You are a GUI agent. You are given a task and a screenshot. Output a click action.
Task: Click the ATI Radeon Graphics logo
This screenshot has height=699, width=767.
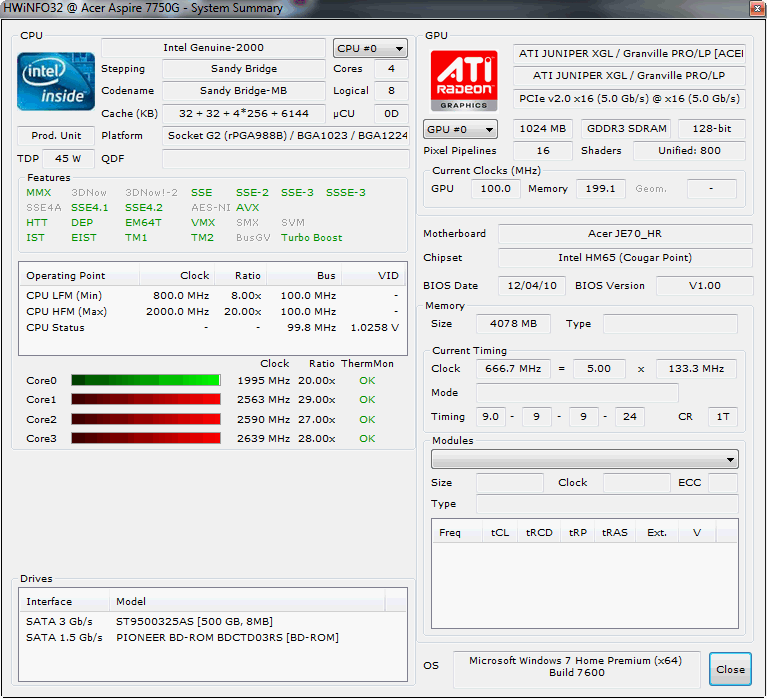click(464, 81)
